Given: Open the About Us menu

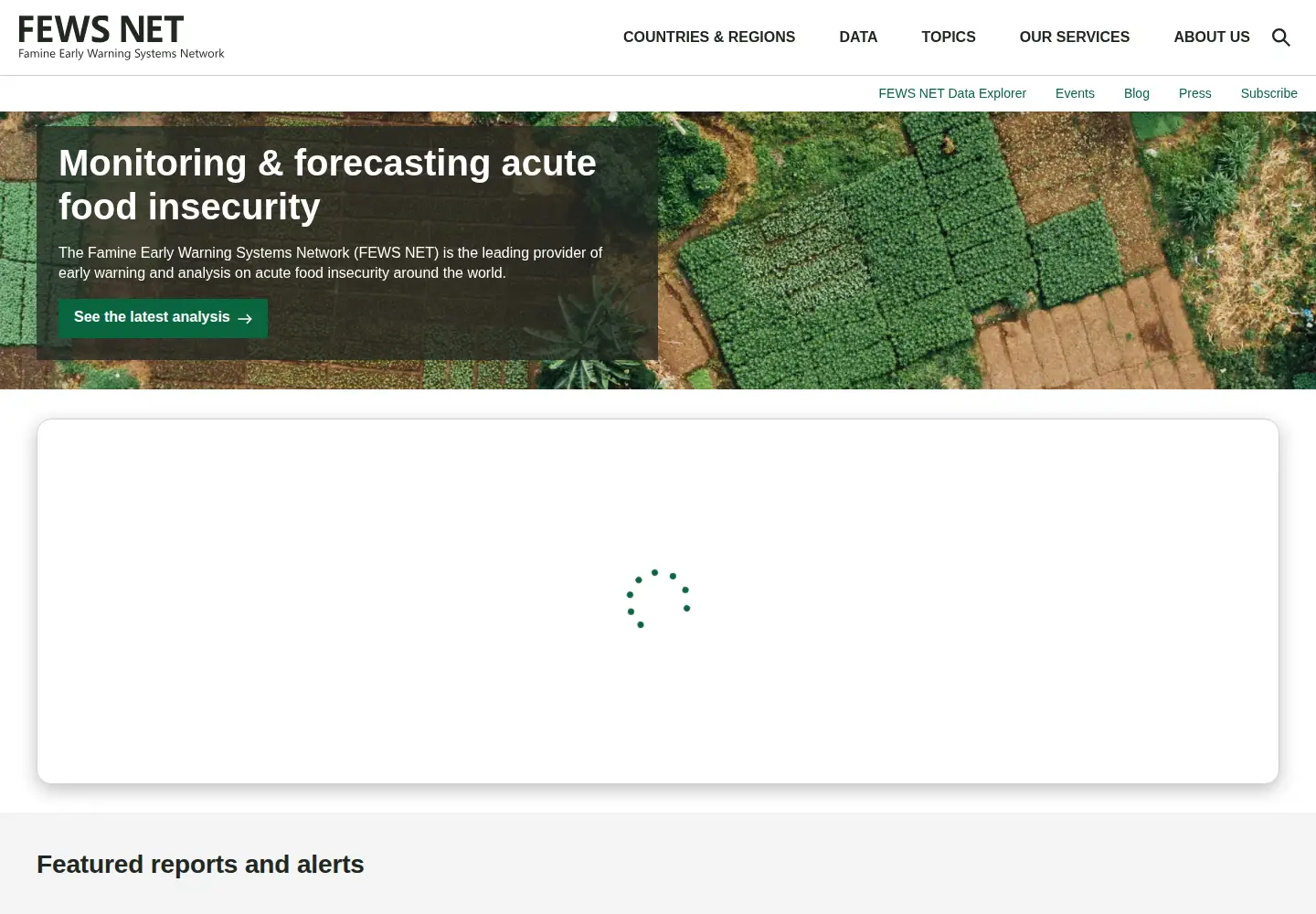Looking at the screenshot, I should pyautogui.click(x=1212, y=37).
